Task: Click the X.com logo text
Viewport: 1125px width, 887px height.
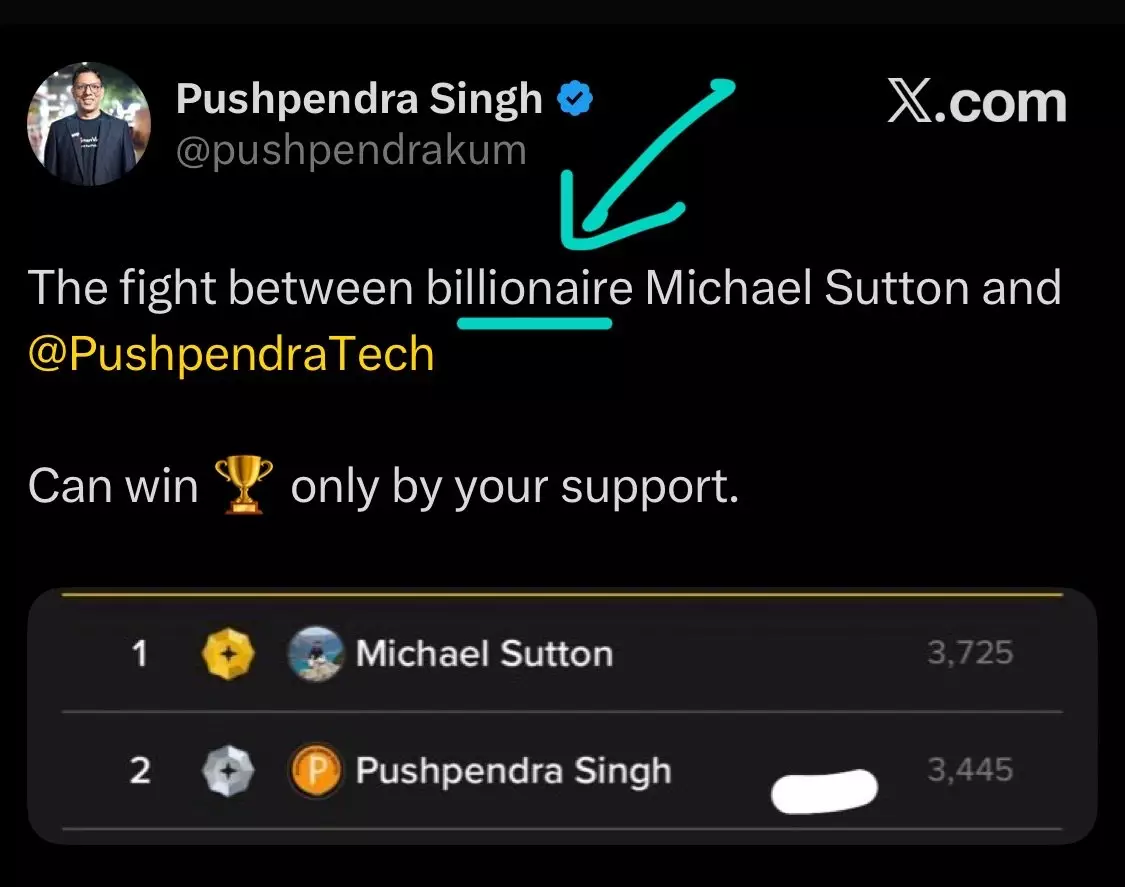Action: pos(977,102)
